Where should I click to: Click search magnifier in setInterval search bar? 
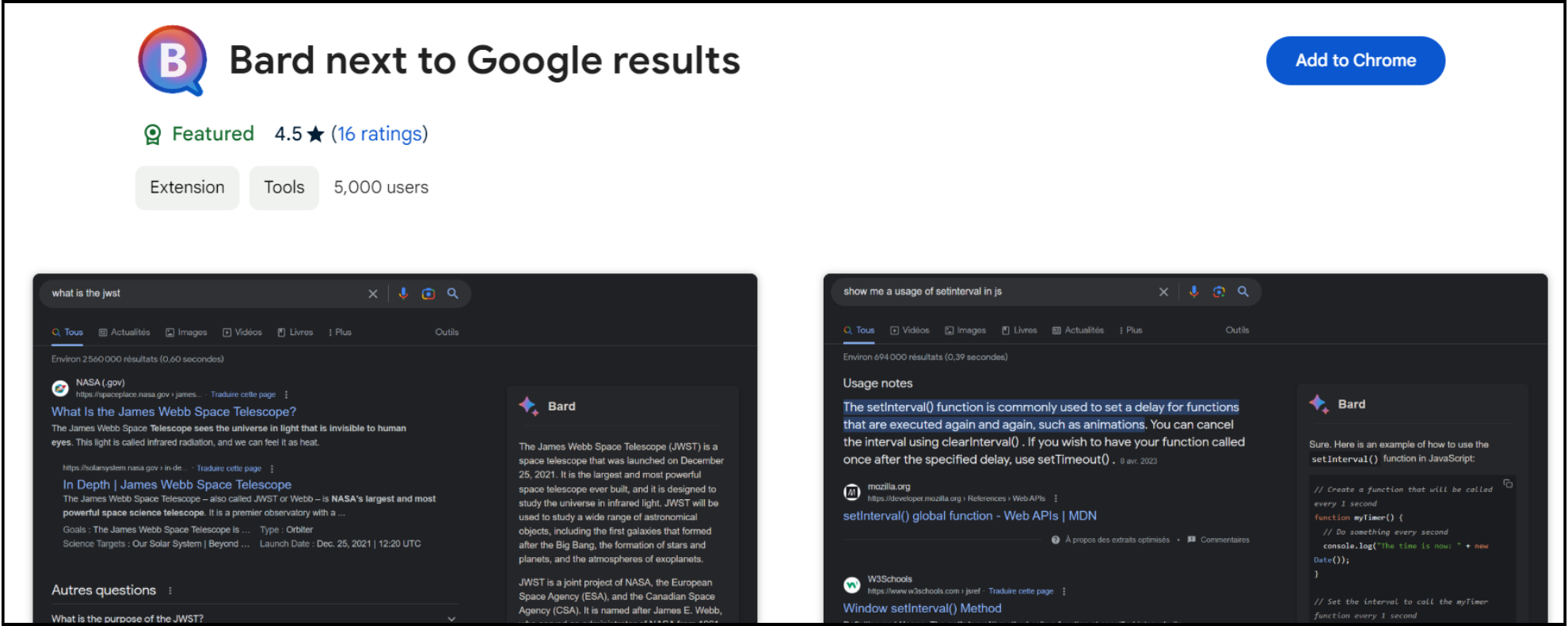coord(1243,292)
